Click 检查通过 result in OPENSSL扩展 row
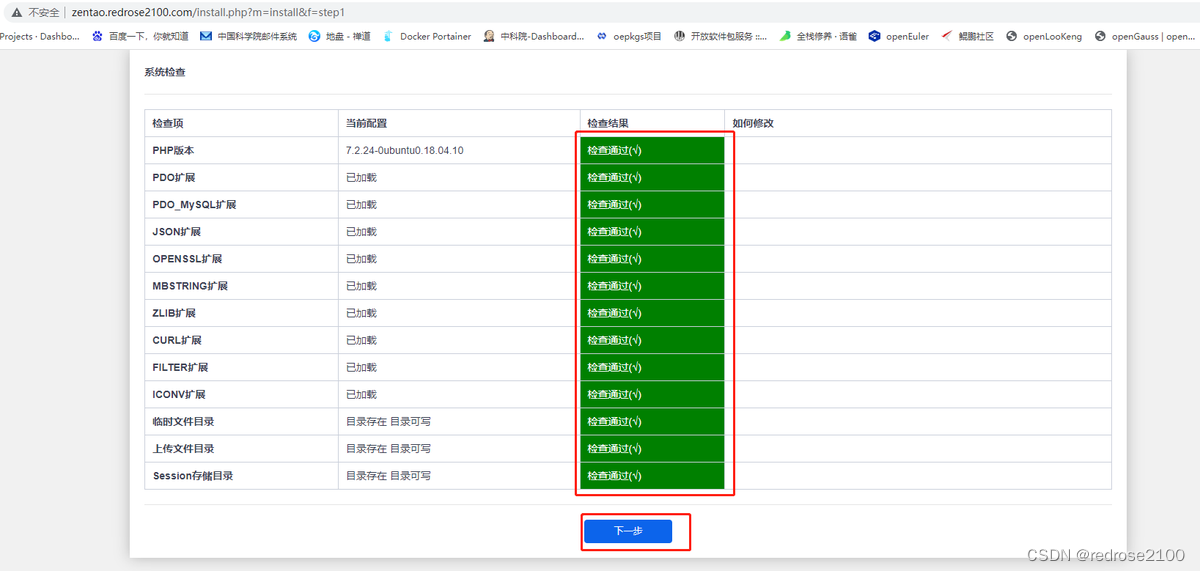This screenshot has width=1200, height=571. tap(652, 258)
